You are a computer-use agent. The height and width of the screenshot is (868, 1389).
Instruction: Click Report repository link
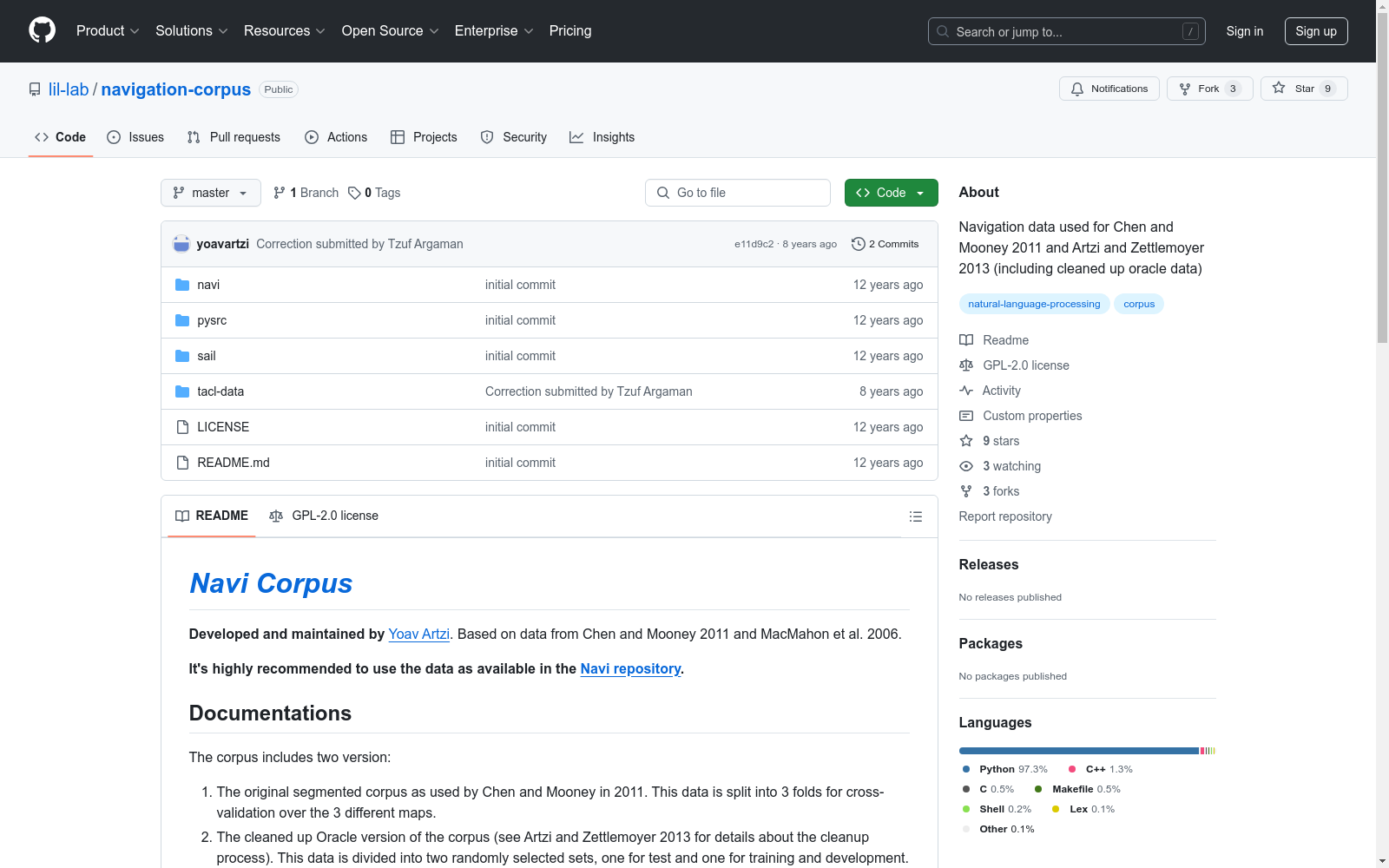click(x=1005, y=516)
